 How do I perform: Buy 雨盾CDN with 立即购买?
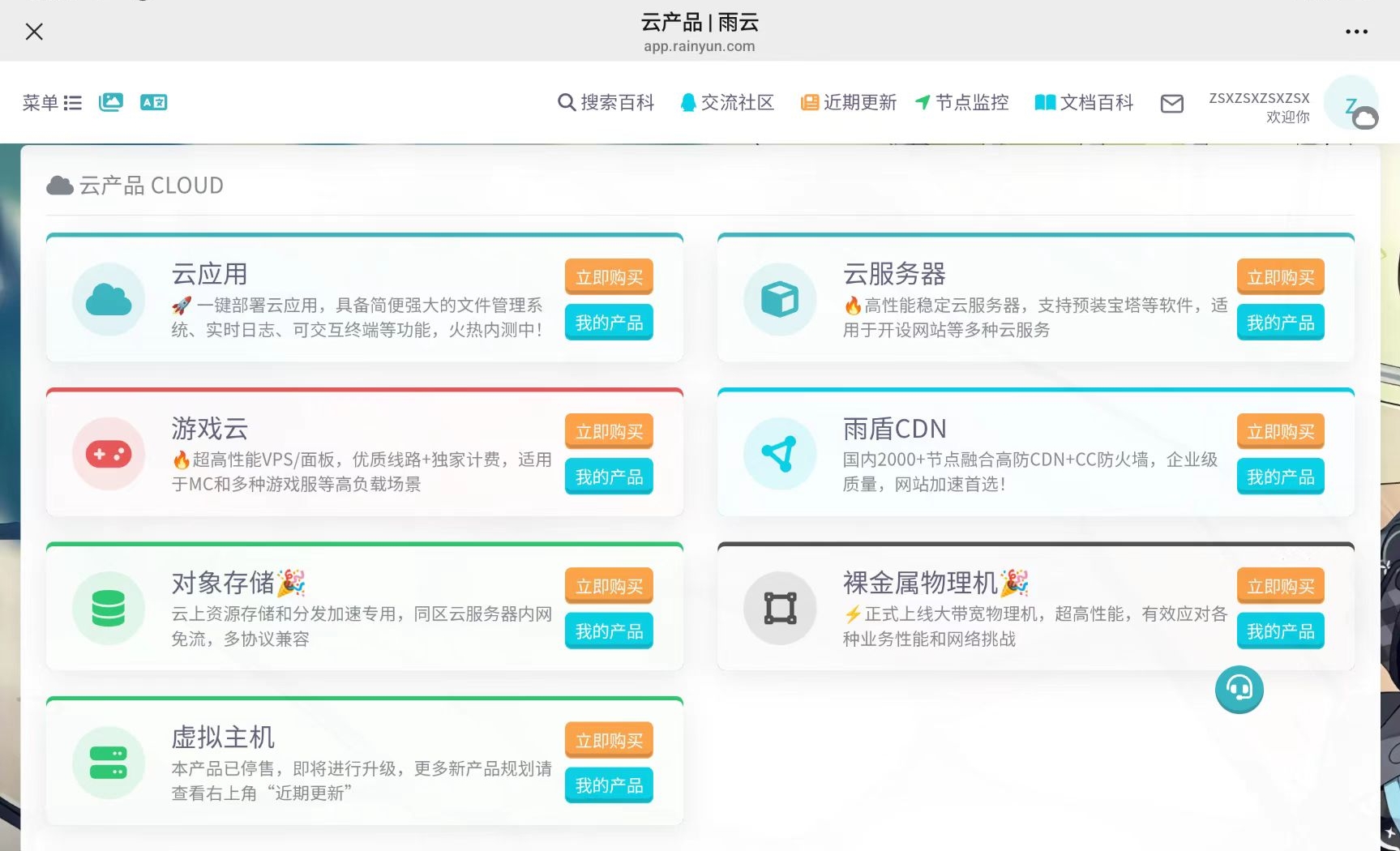tap(1280, 431)
